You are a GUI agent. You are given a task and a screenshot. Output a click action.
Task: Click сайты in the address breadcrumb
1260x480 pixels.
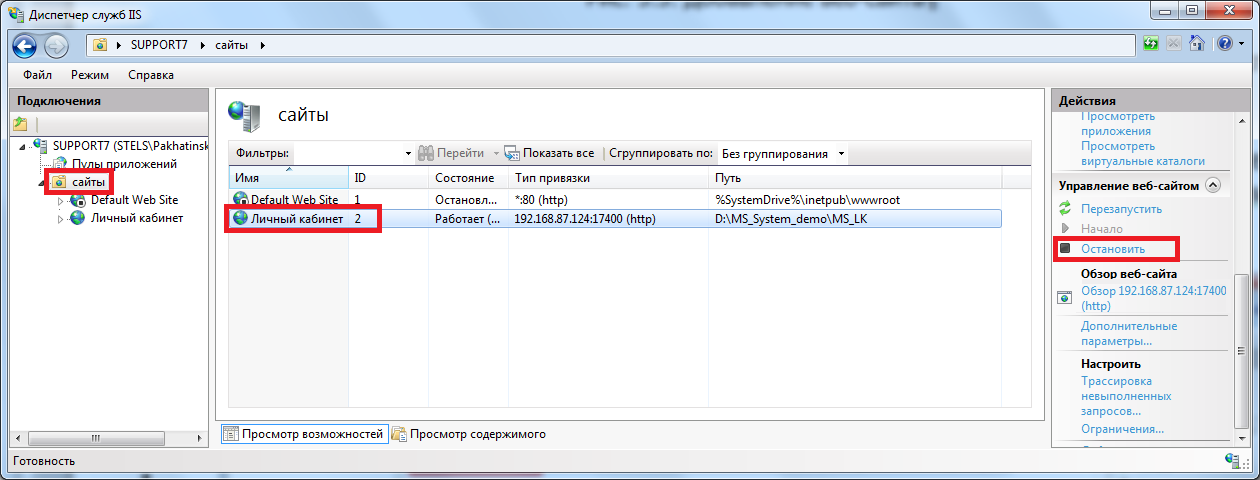[231, 45]
